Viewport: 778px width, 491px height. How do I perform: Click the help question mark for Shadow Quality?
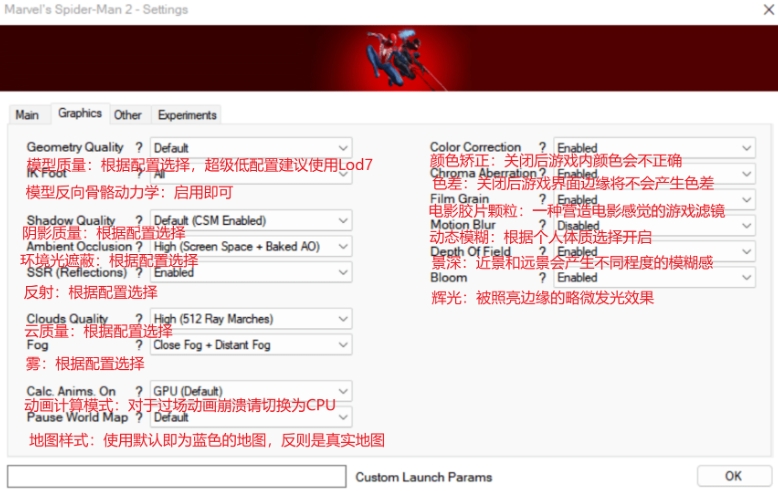point(139,220)
